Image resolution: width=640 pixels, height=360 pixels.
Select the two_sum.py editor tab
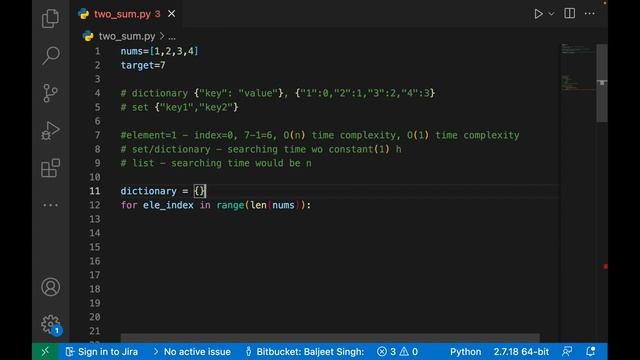click(127, 14)
